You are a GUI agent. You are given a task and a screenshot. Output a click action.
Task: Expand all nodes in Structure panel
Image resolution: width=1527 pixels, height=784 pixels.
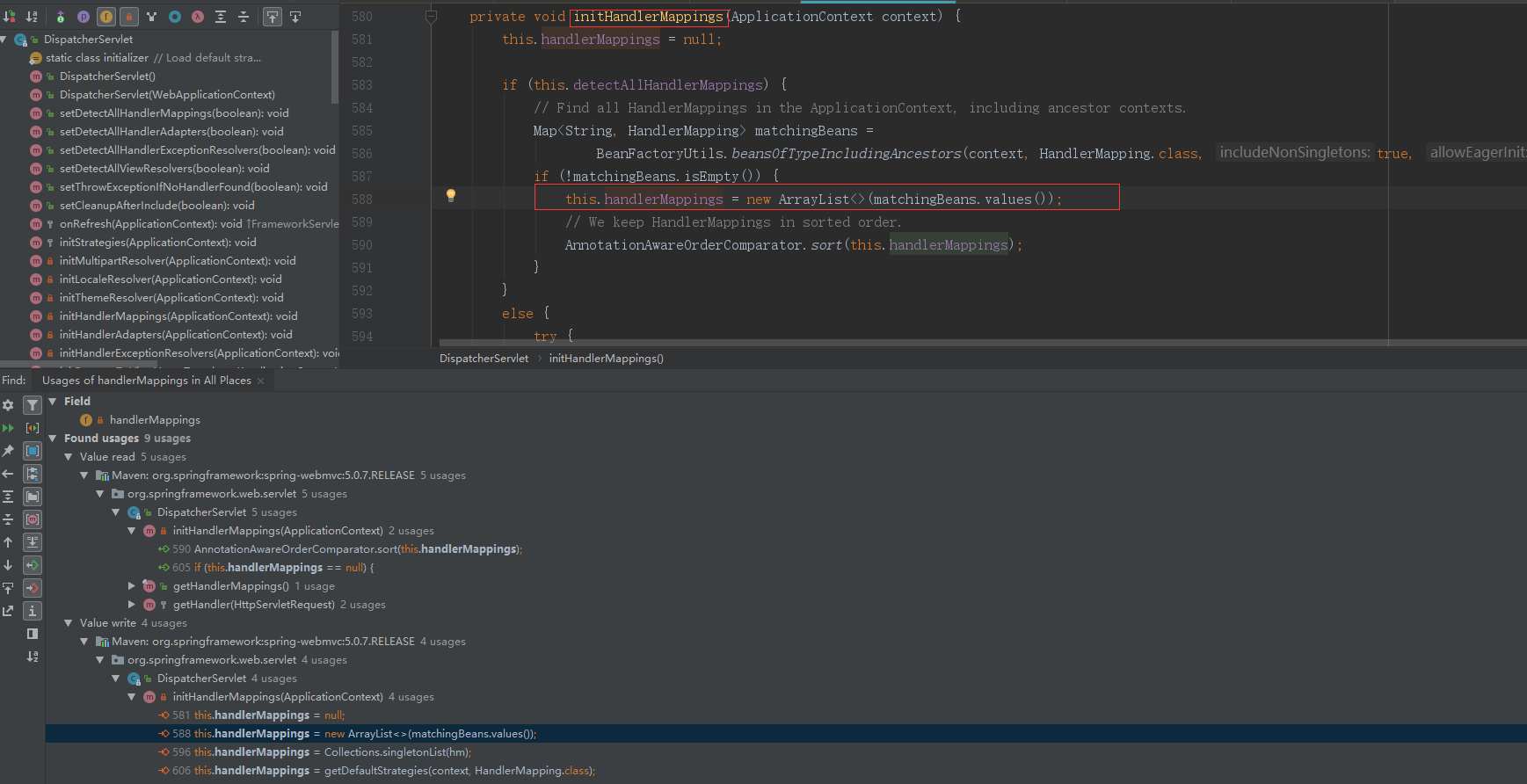tap(221, 17)
